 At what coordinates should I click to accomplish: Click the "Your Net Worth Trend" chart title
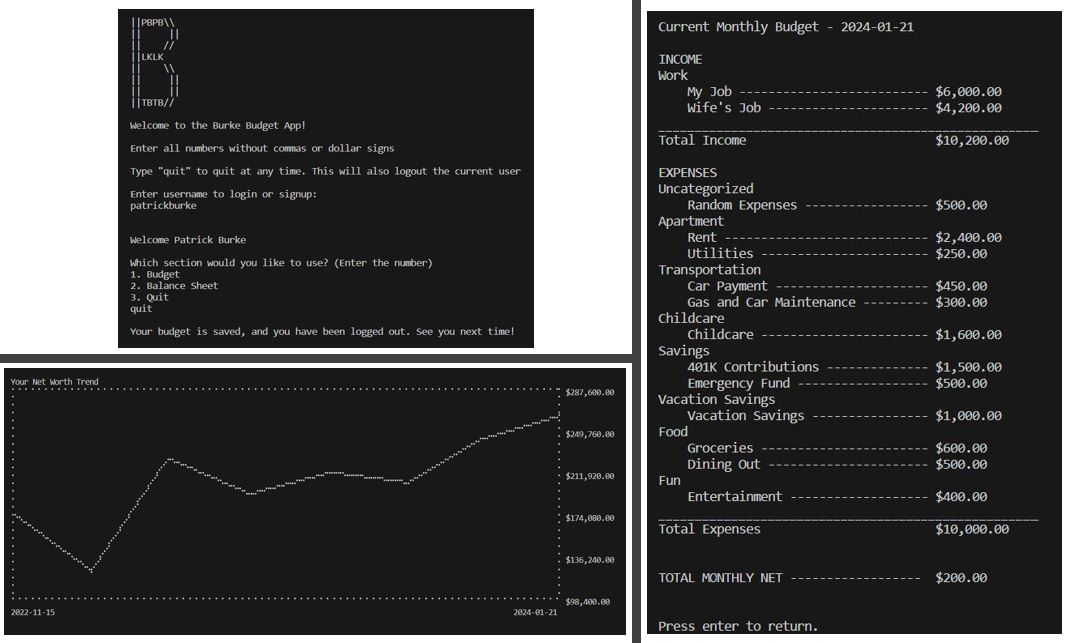[x=54, y=382]
